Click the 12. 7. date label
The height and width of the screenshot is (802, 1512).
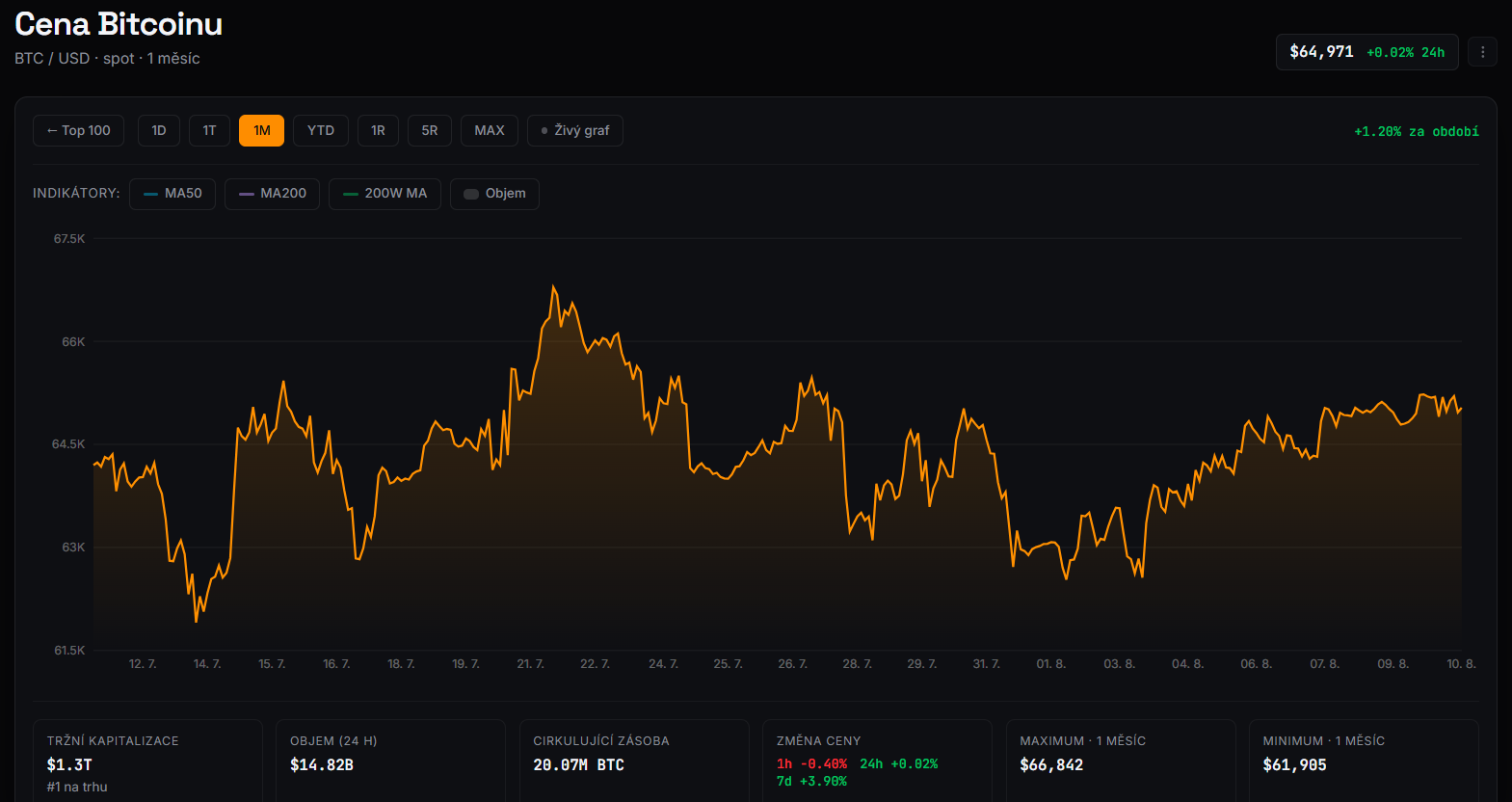pyautogui.click(x=143, y=664)
